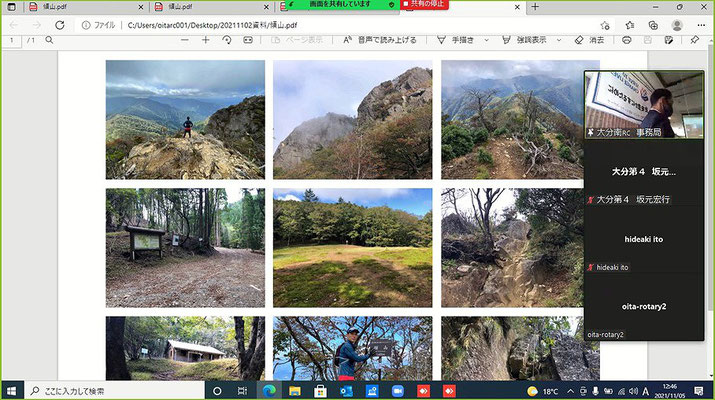This screenshot has width=715, height=400.
Task: Open Task View on taskbar
Action: click(243, 391)
